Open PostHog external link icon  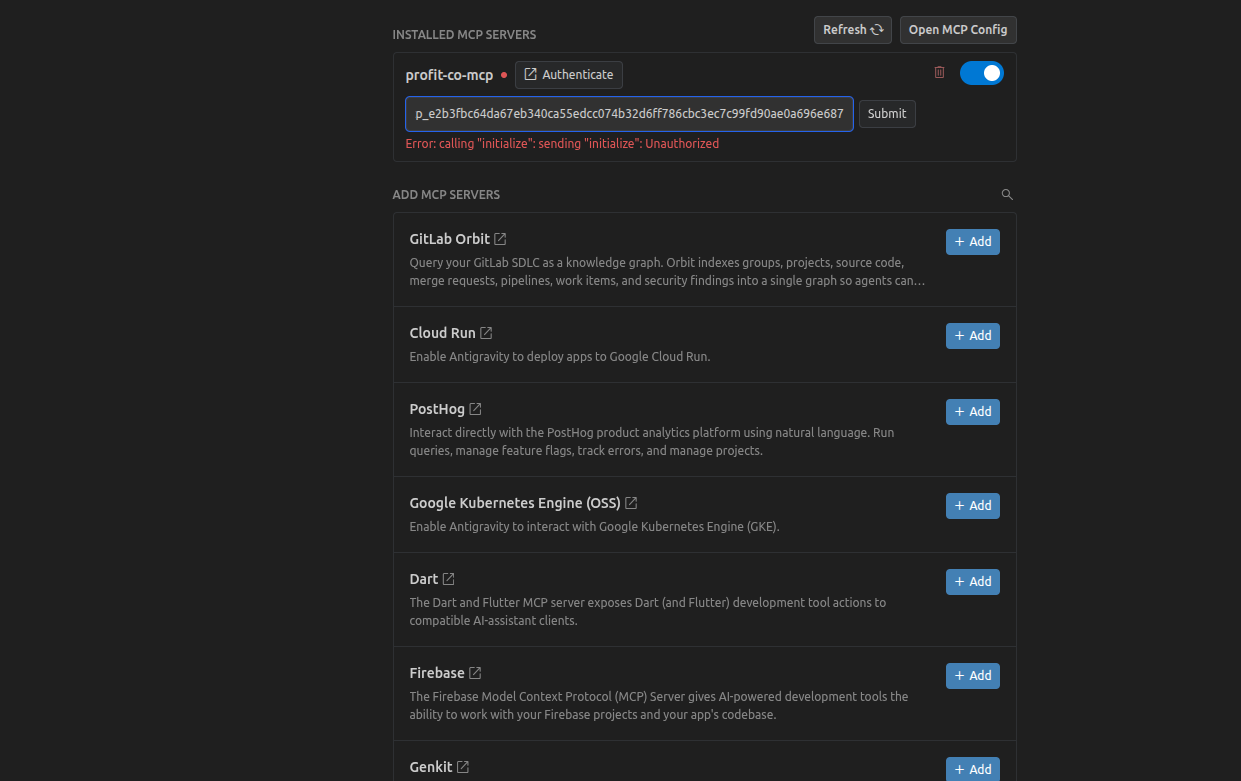(x=475, y=409)
